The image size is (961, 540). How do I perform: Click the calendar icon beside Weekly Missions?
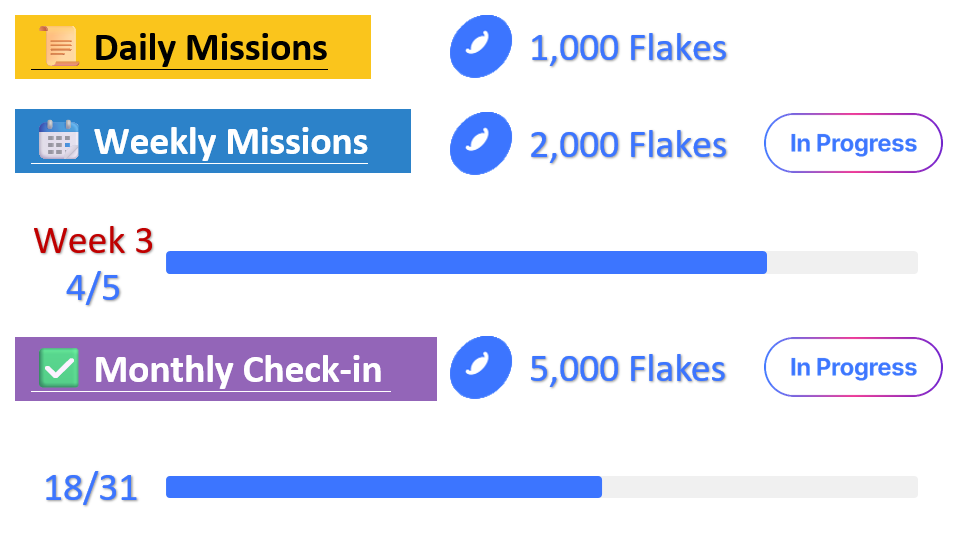click(58, 141)
